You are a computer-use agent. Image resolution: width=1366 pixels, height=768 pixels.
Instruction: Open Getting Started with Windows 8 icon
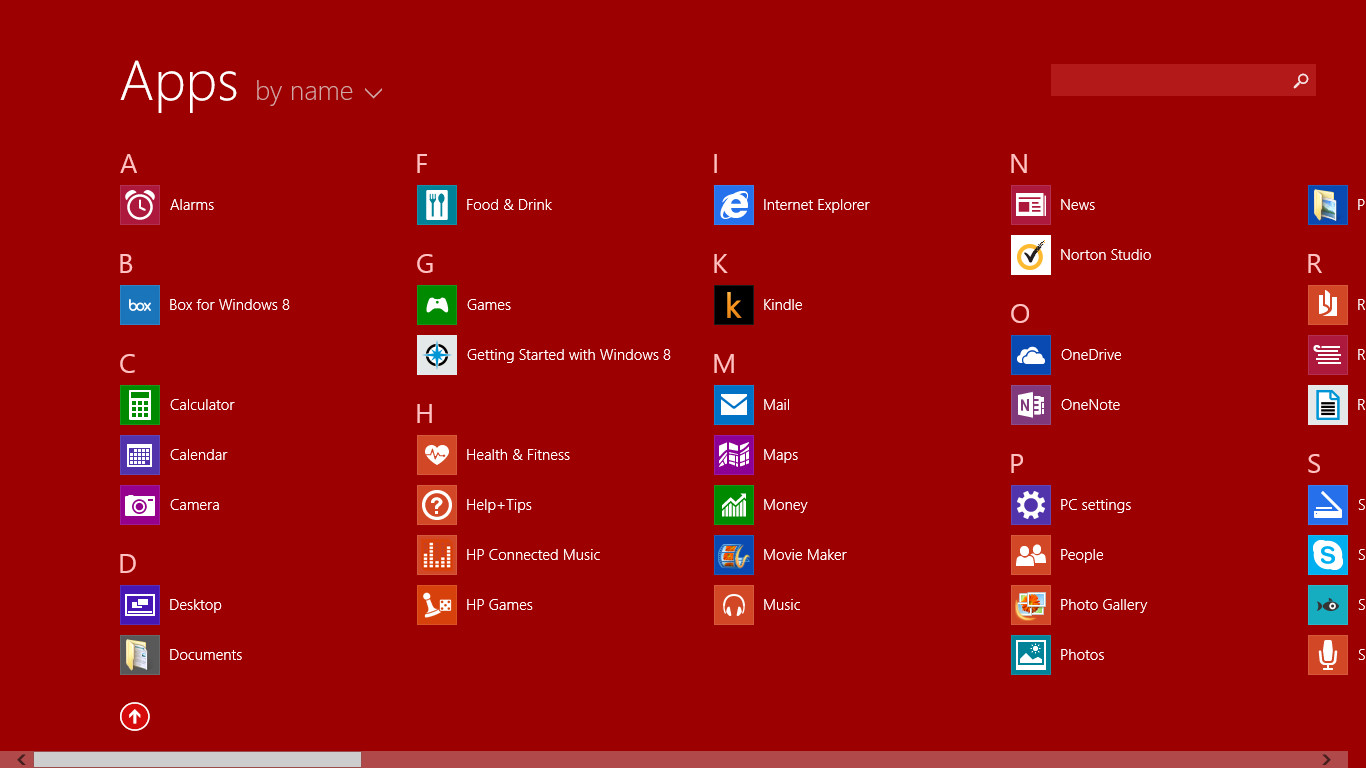tap(437, 355)
